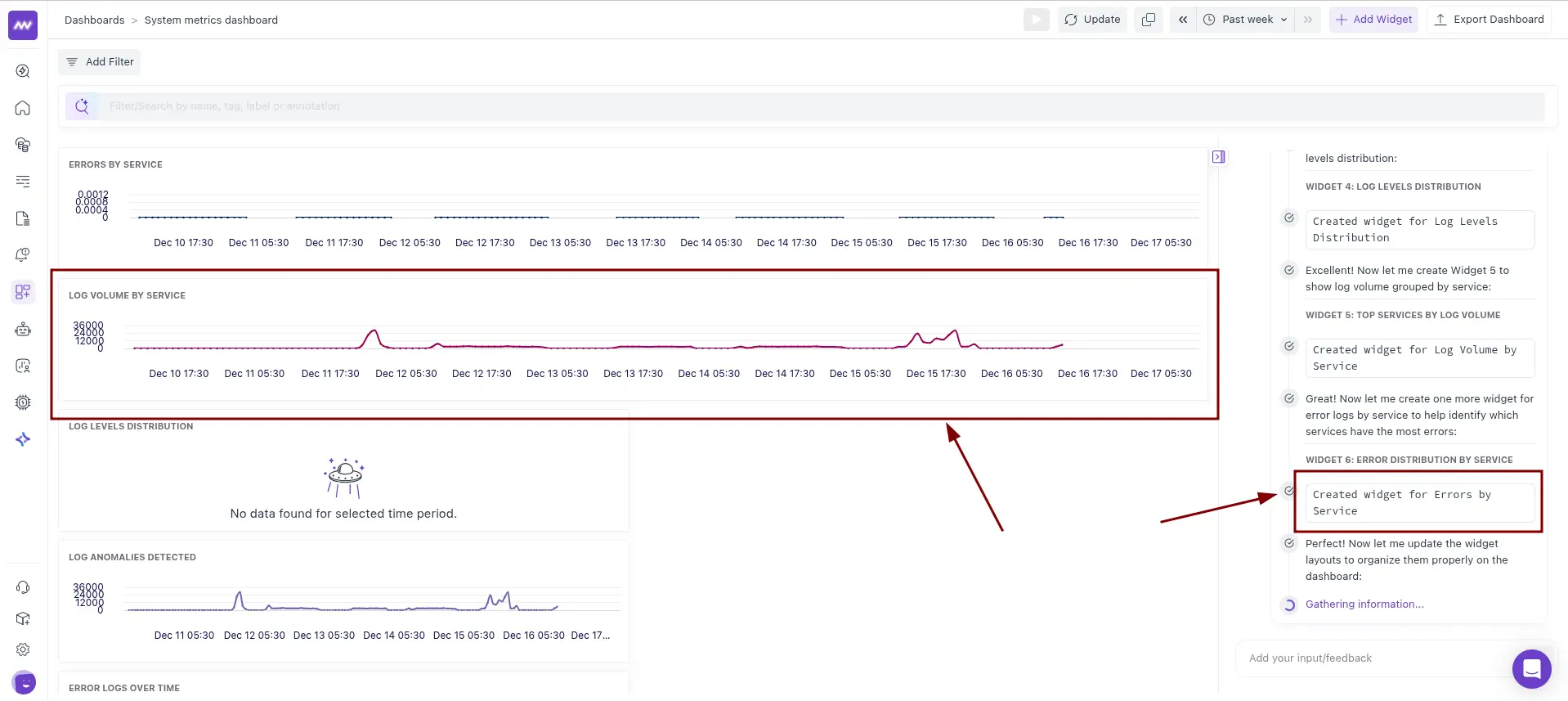Viewport: 1568px width, 701px height.
Task: Collapse the AI assistant side panel
Action: click(1218, 157)
